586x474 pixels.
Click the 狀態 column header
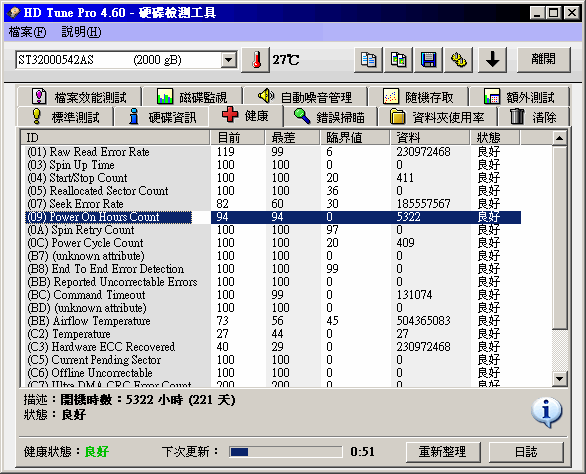pyautogui.click(x=495, y=138)
